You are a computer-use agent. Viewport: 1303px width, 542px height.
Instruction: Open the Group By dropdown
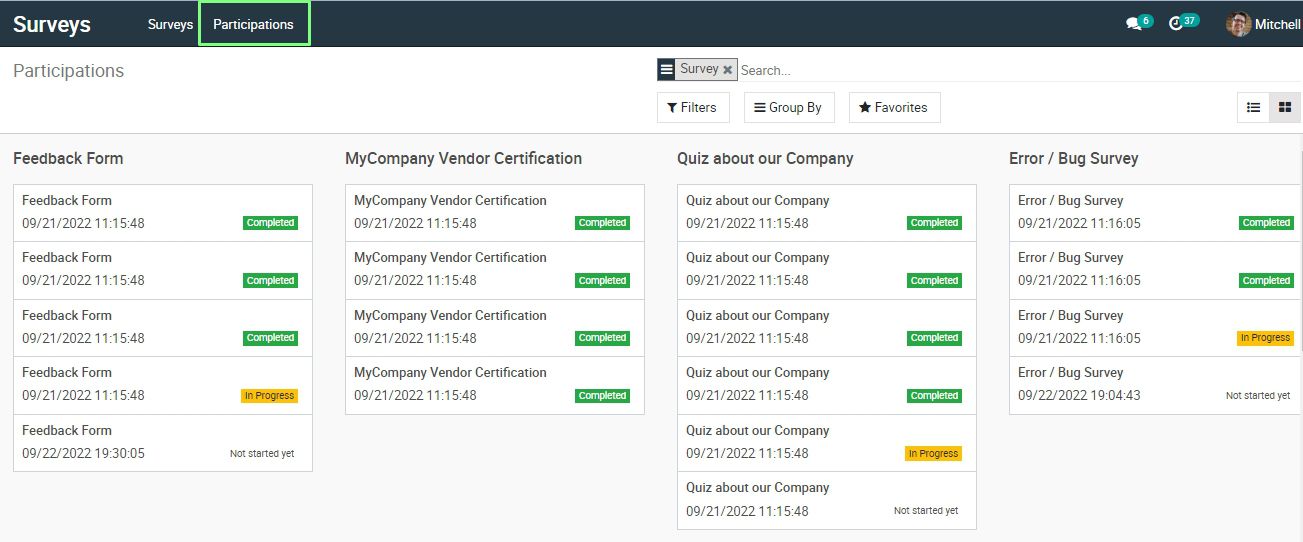pyautogui.click(x=788, y=107)
